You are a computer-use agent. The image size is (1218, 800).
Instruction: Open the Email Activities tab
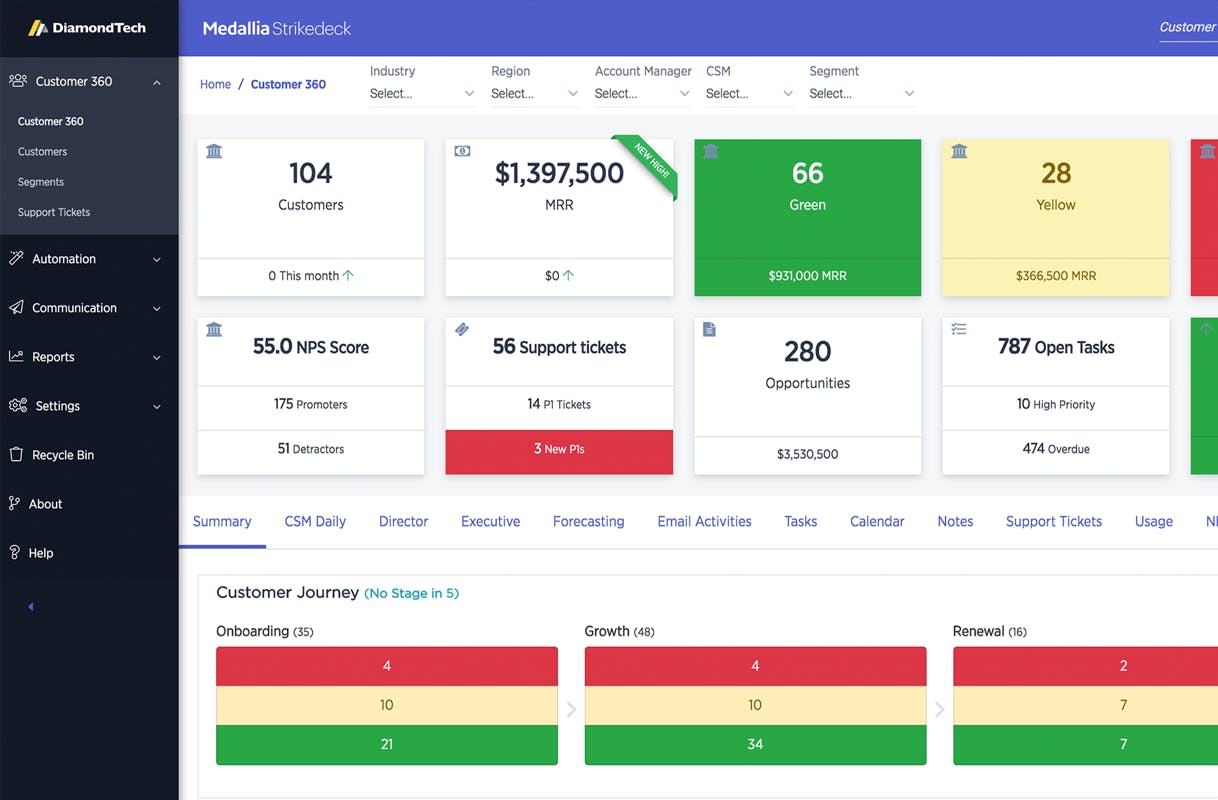point(704,521)
